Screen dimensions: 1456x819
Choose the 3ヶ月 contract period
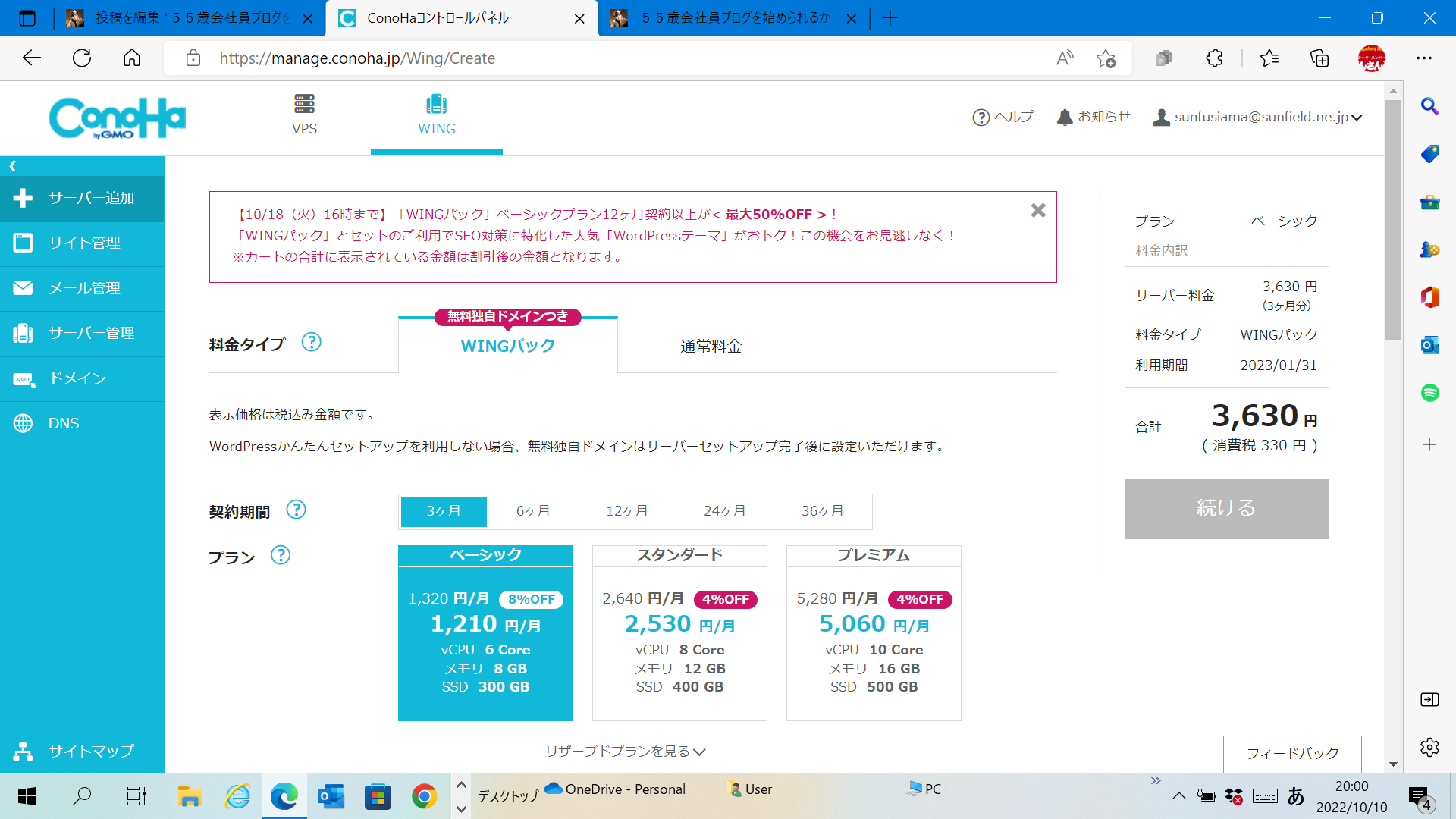coord(444,511)
